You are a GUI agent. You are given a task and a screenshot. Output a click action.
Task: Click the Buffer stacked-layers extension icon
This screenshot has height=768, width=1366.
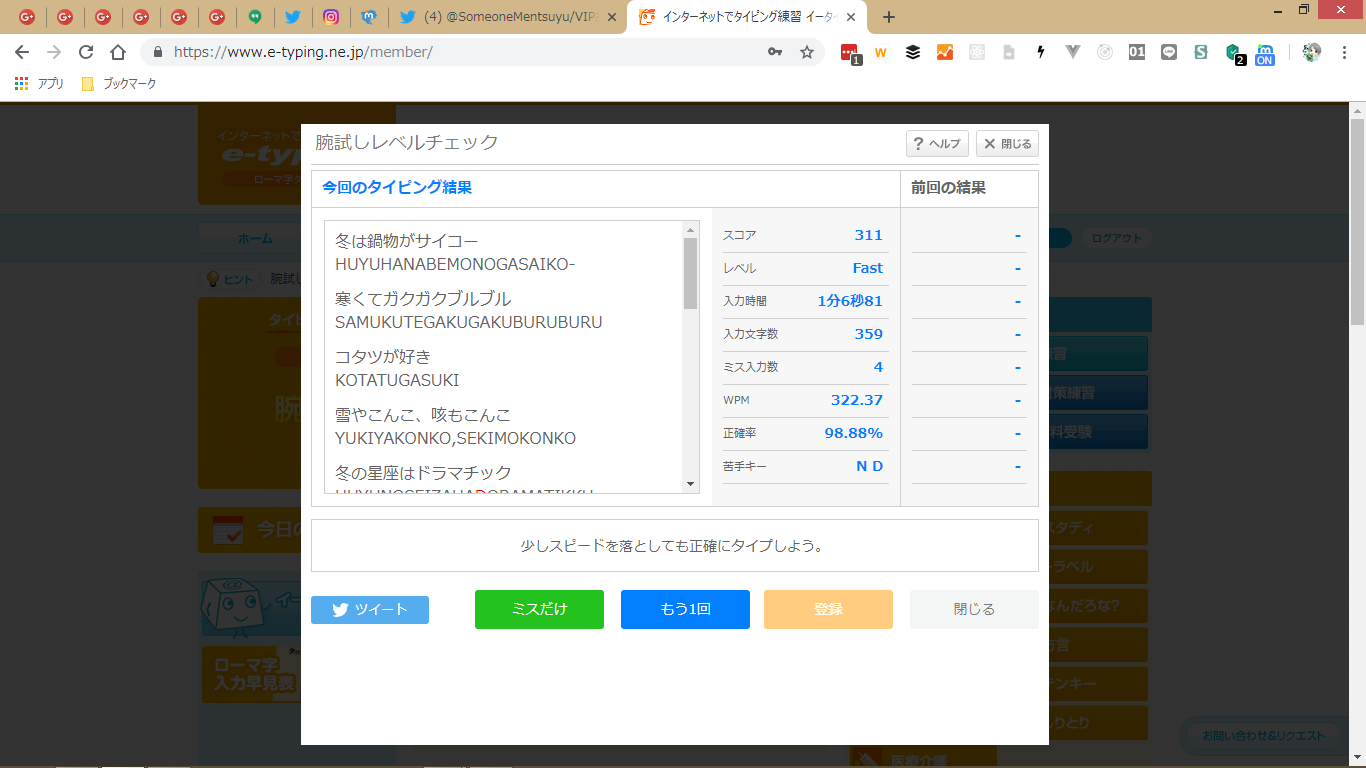(913, 52)
